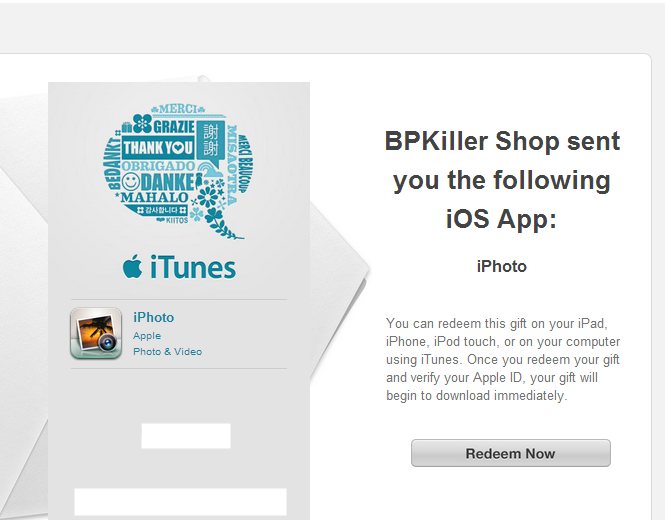Click the redeem instructions paragraph
The width and height of the screenshot is (665, 520).
point(503,359)
